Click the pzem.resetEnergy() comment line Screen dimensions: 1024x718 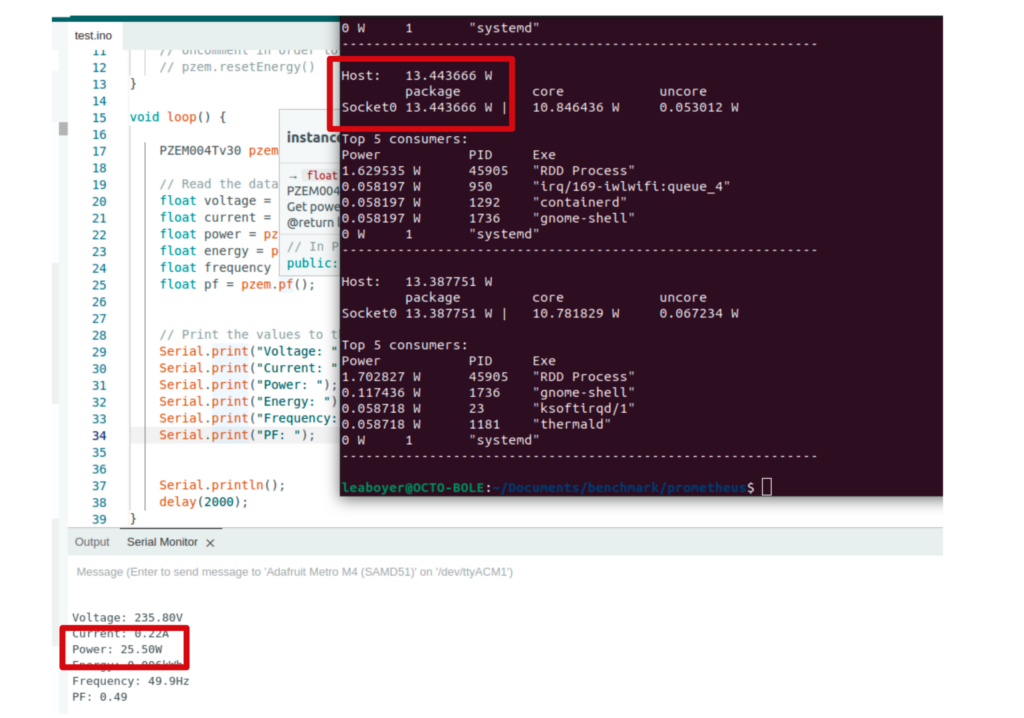pos(236,67)
